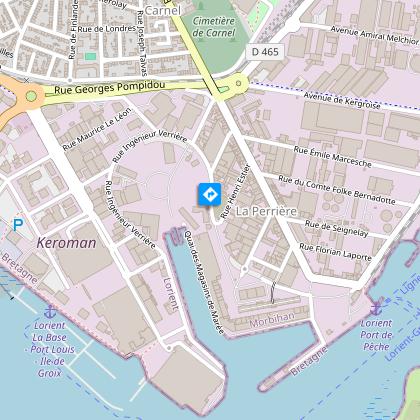Click the blue parking P icon

pos(18,225)
